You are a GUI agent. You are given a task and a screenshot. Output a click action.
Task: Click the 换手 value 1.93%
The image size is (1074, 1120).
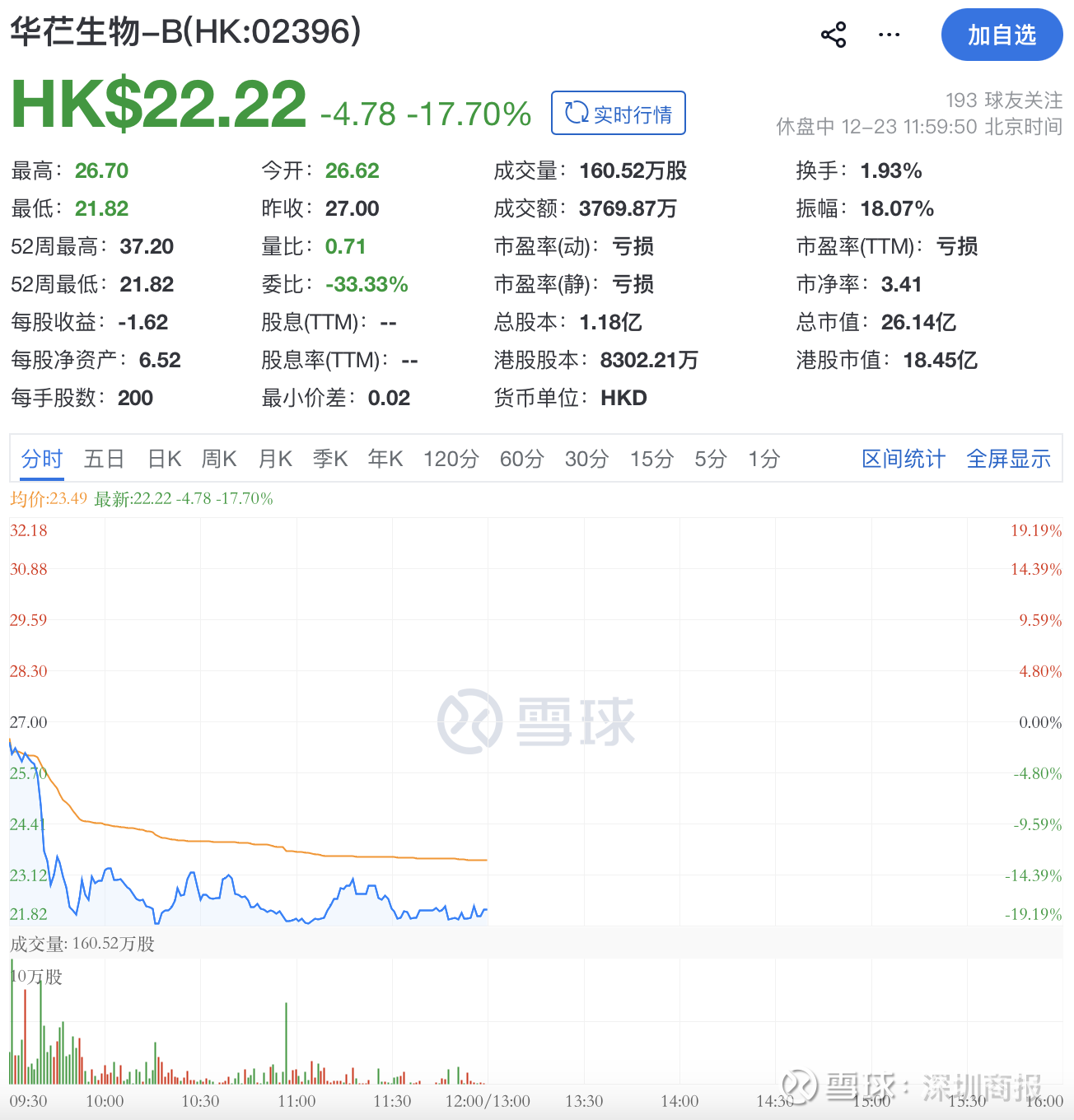click(891, 170)
